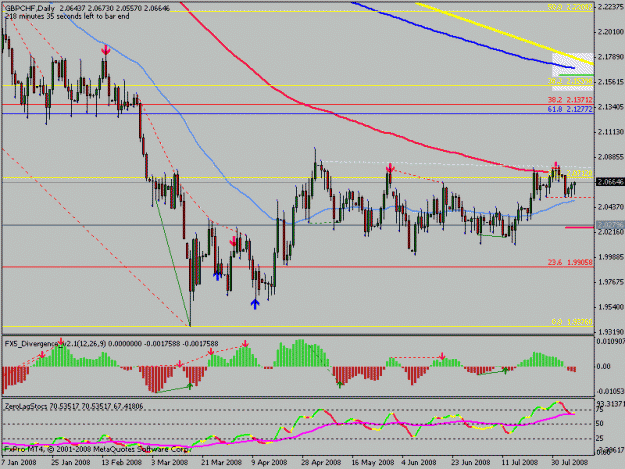Click the ZeroLagStocs indicator label
This screenshot has height=469, width=625.
(26, 406)
